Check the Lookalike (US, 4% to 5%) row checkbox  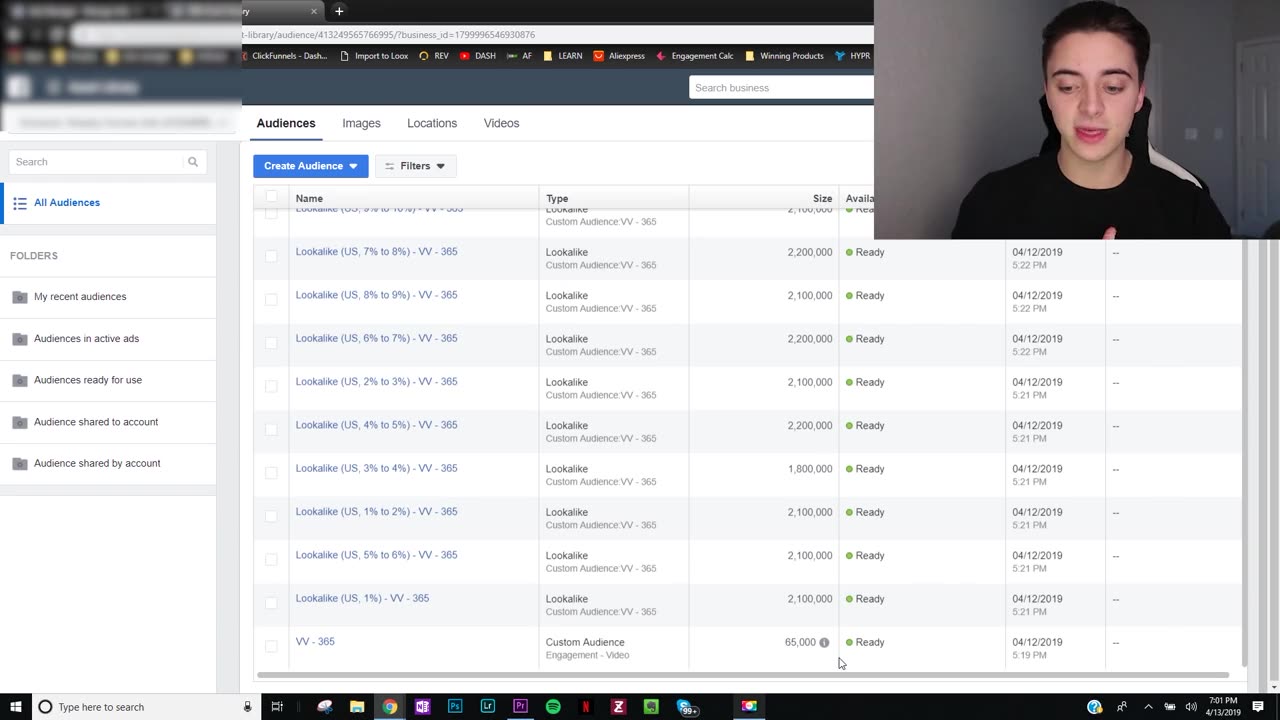271,429
